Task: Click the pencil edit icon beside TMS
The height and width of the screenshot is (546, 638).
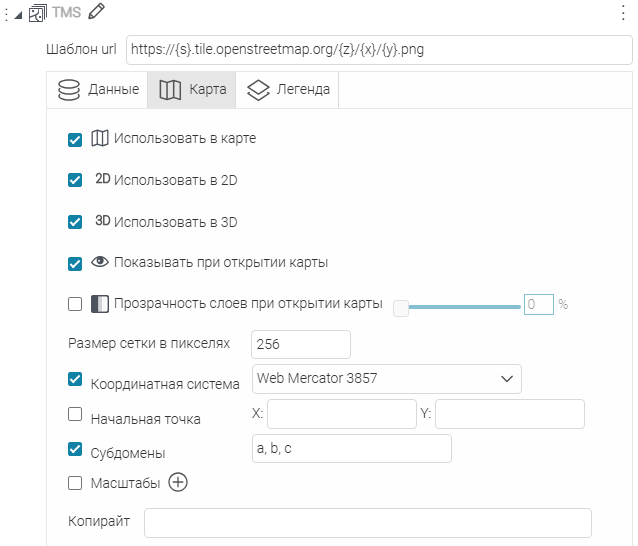Action: tap(96, 12)
